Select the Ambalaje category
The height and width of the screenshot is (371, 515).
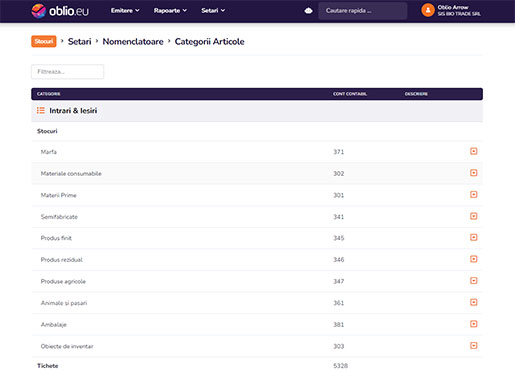click(x=257, y=325)
